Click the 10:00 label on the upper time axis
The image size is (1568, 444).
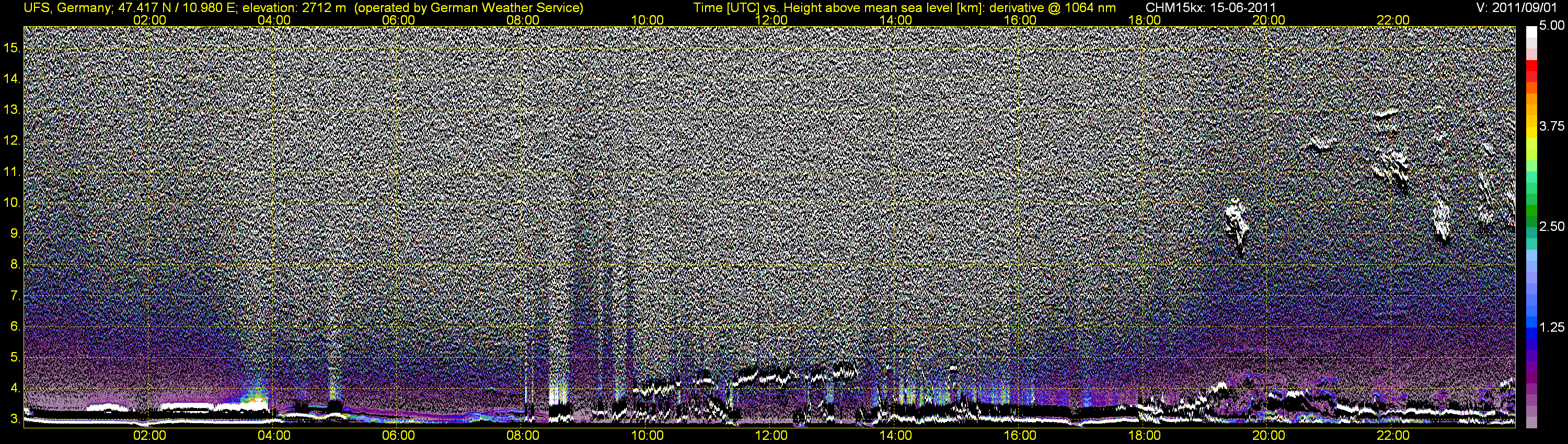click(x=647, y=20)
